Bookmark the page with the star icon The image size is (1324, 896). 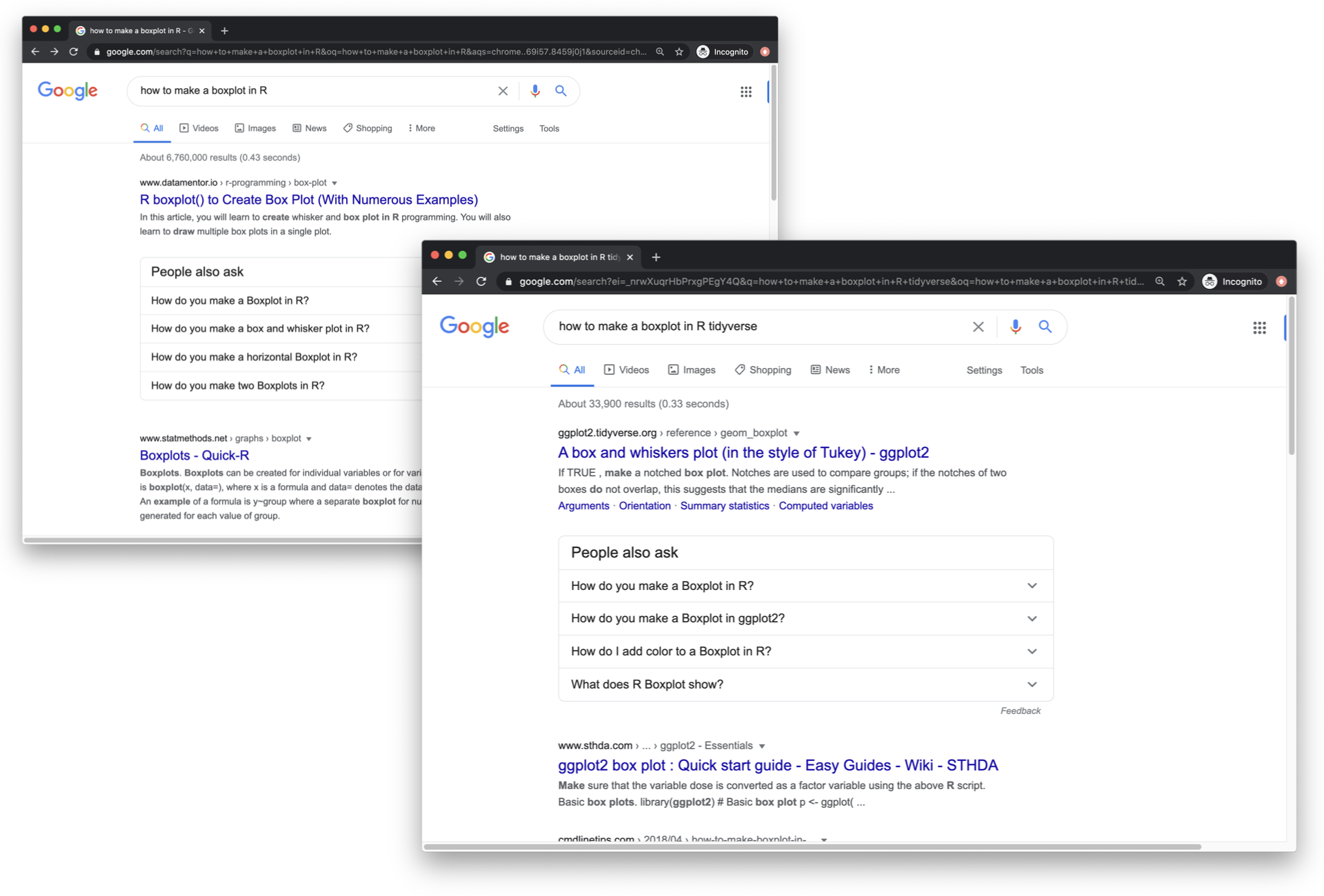[1182, 281]
